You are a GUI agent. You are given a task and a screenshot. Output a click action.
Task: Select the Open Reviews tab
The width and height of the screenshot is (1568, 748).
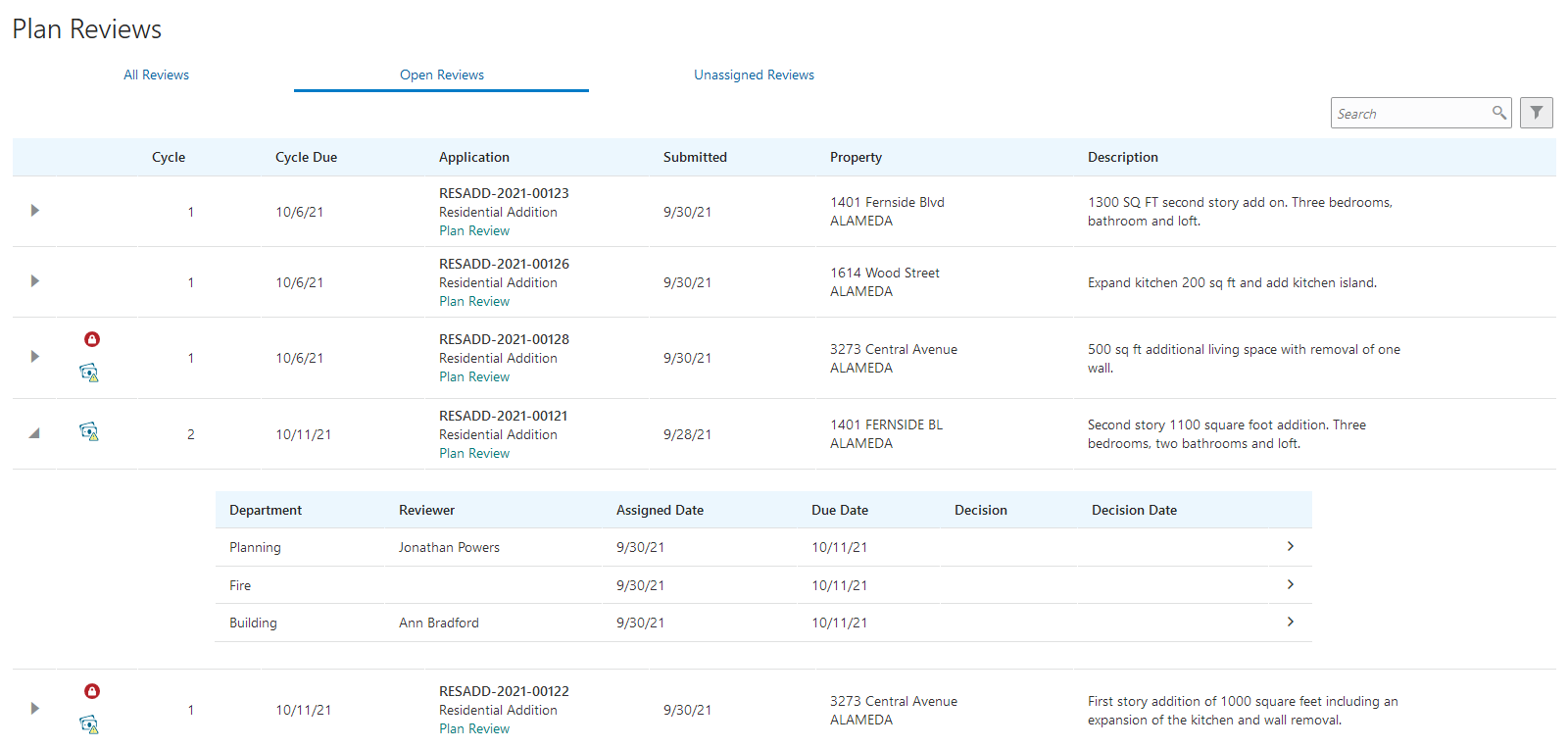442,75
